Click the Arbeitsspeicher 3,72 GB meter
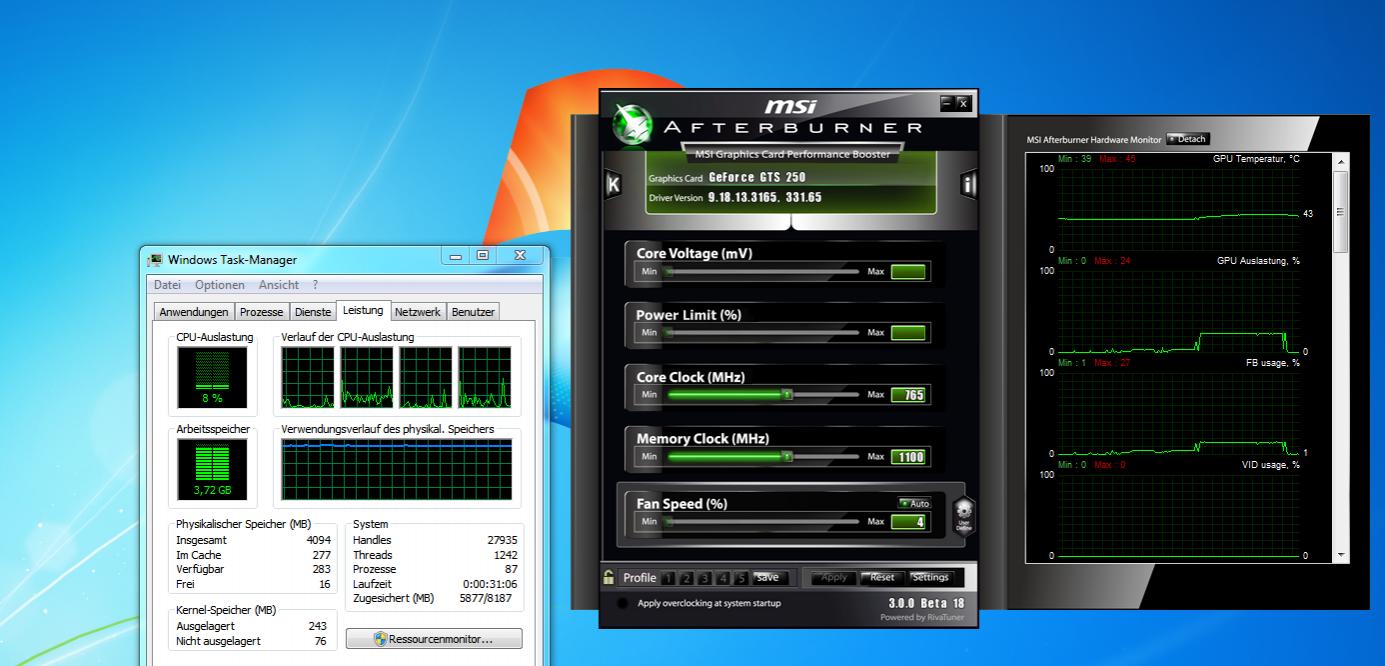 point(212,469)
